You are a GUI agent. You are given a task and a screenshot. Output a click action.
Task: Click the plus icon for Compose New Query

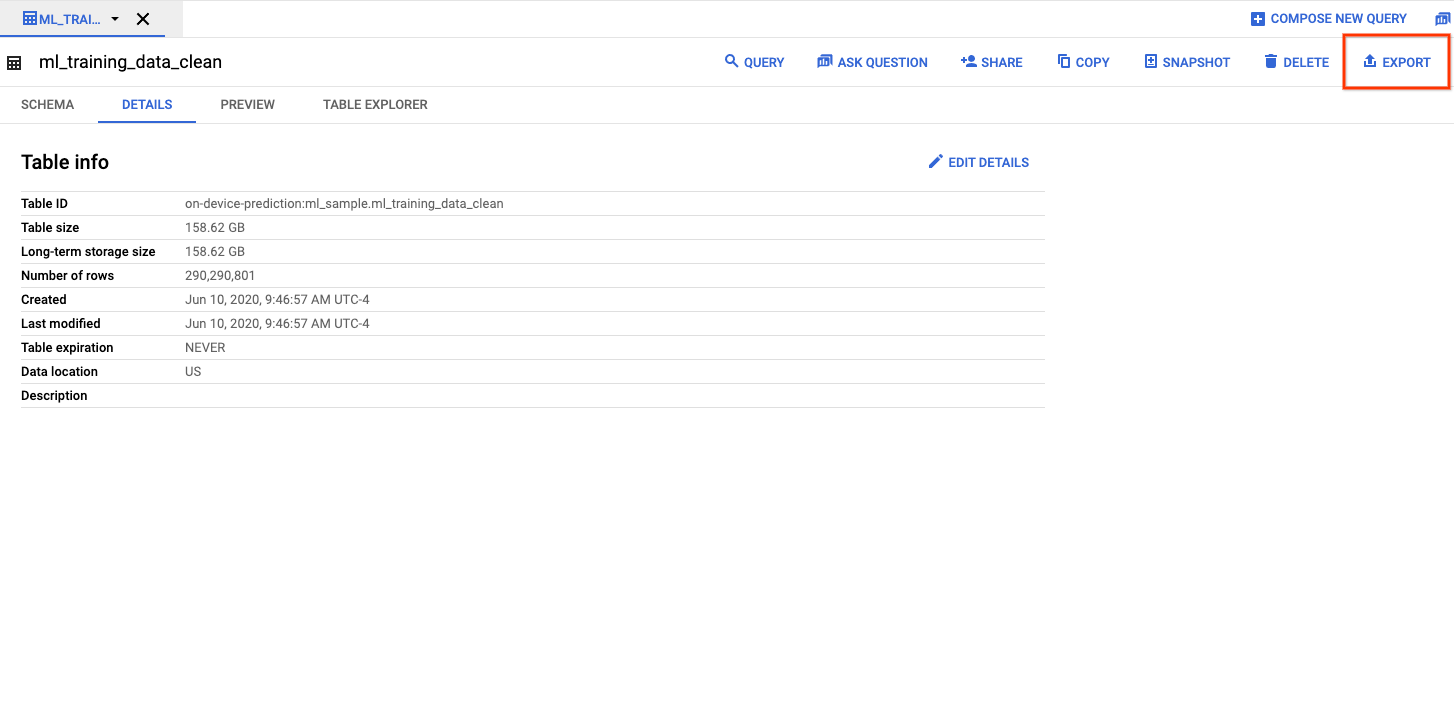[1258, 19]
